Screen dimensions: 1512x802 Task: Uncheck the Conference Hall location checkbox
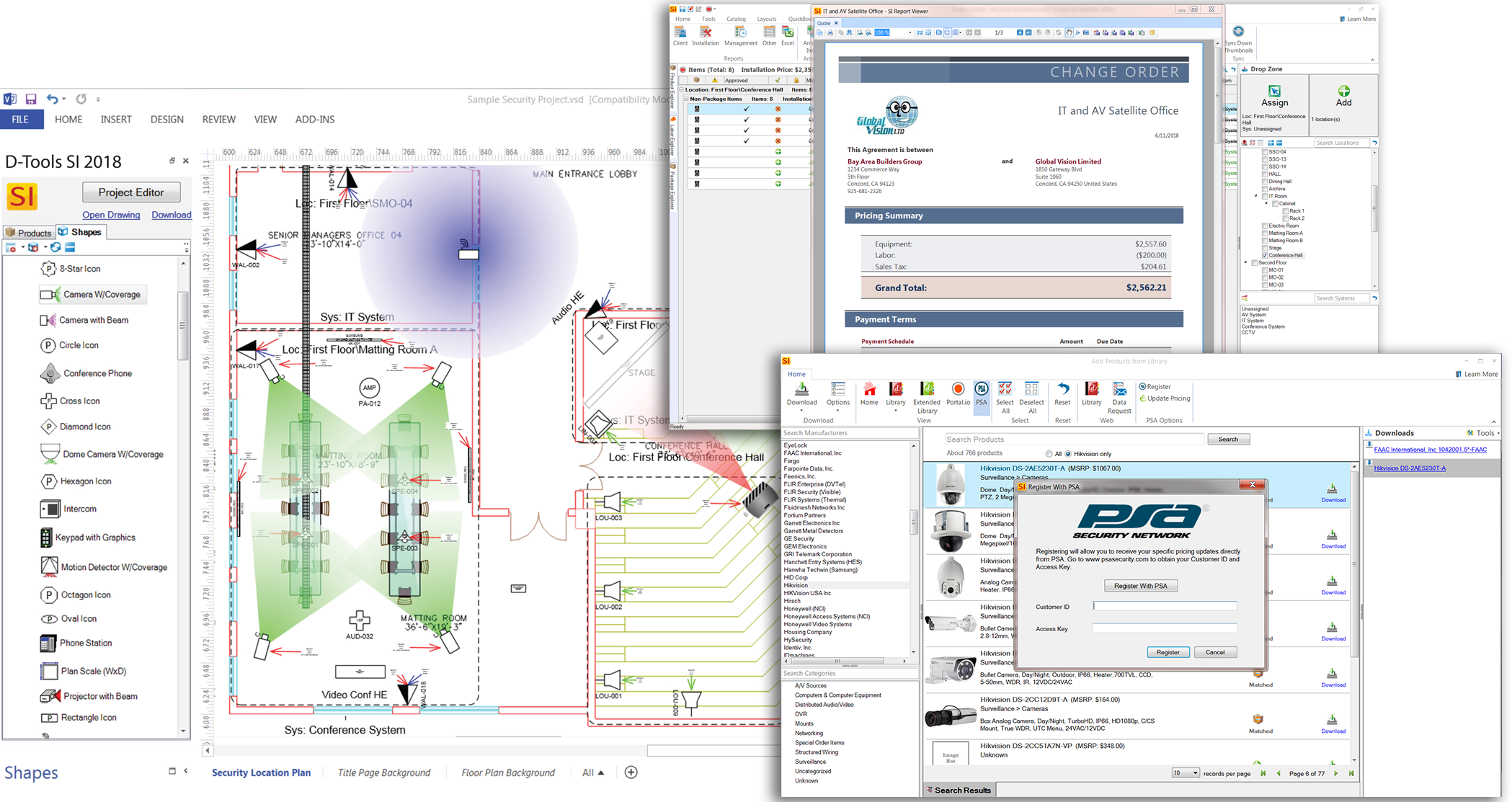coord(1265,255)
